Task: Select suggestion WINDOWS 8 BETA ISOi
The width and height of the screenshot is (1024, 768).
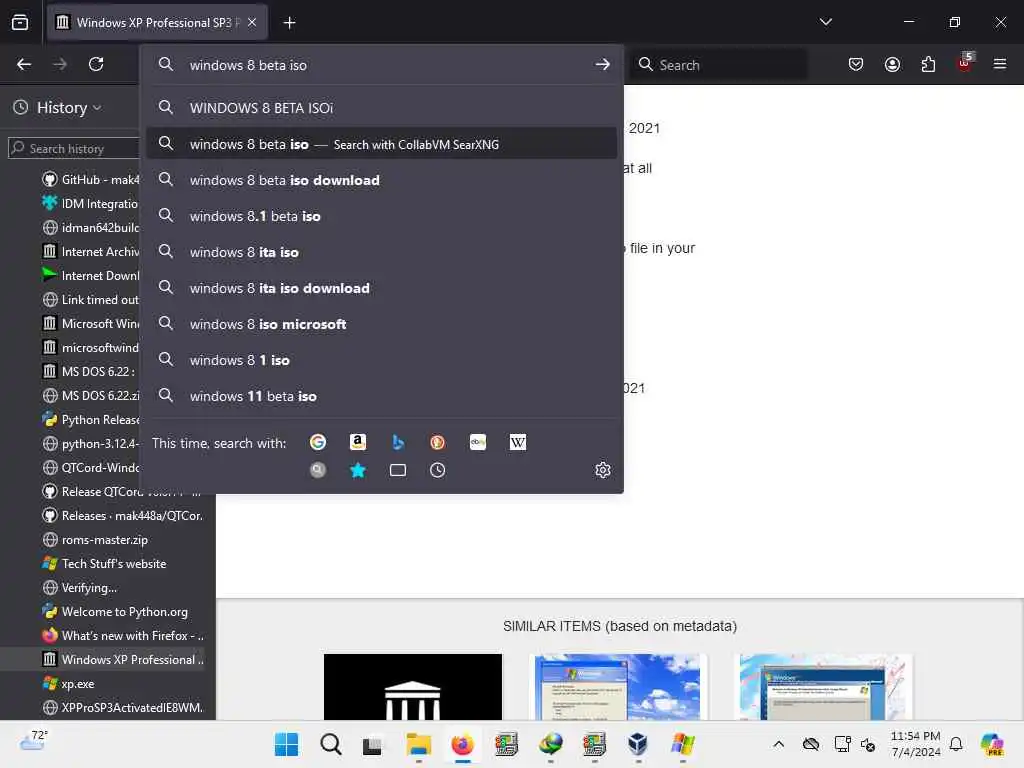Action: [381, 108]
